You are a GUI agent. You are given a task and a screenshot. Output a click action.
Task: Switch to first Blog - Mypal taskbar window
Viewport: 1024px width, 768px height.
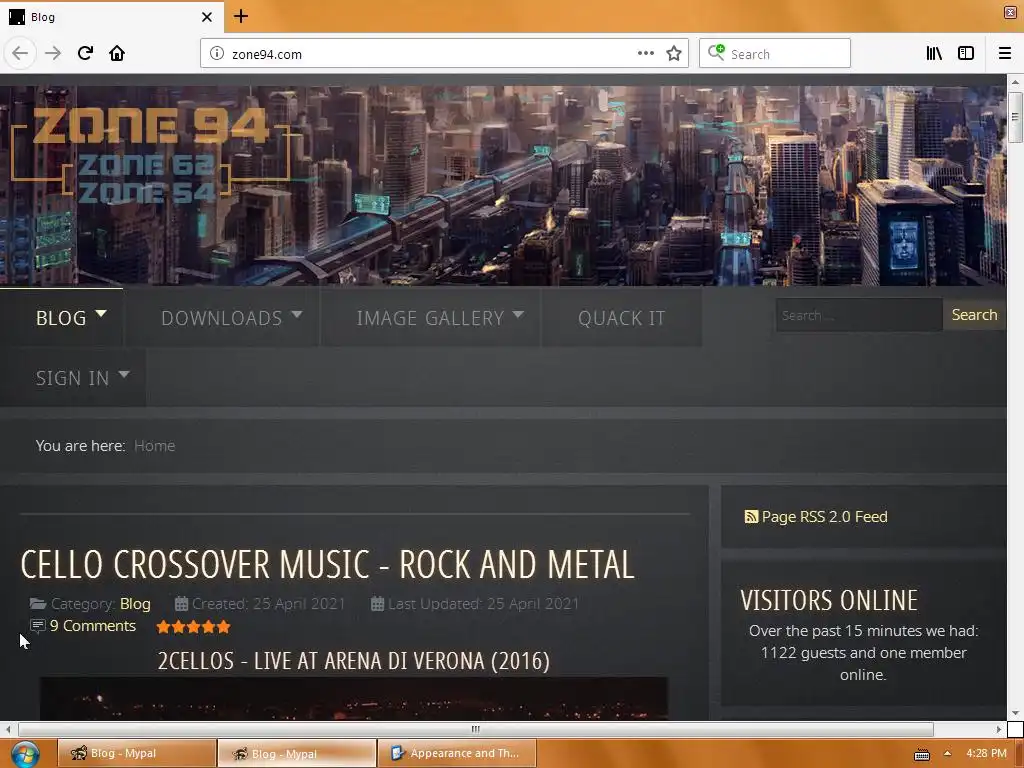[x=137, y=754]
